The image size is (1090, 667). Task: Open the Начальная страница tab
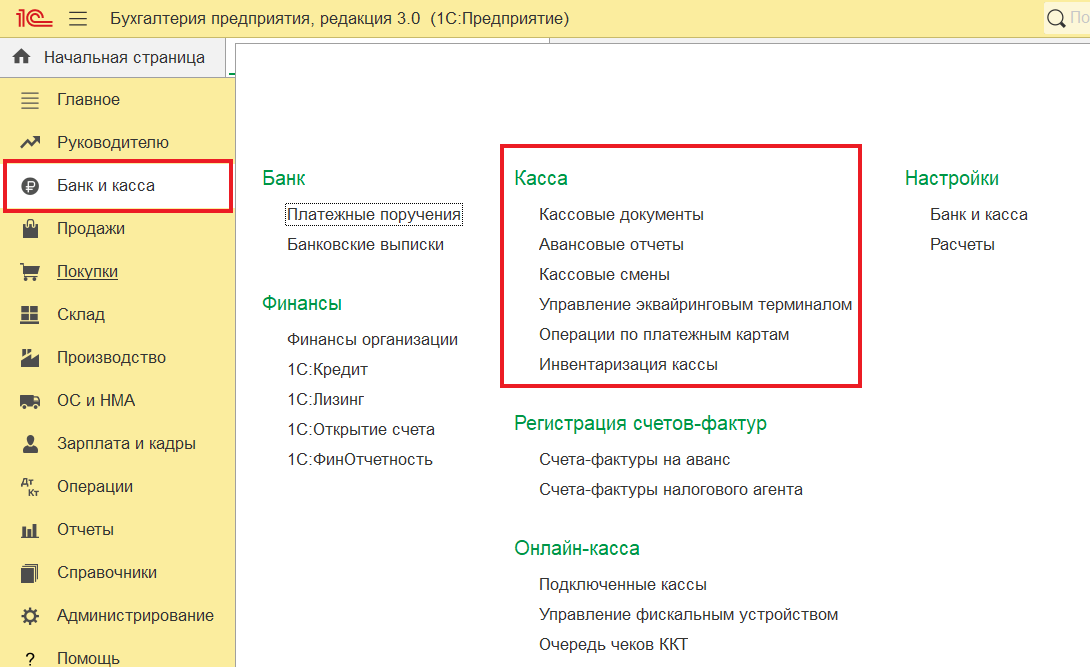(113, 57)
